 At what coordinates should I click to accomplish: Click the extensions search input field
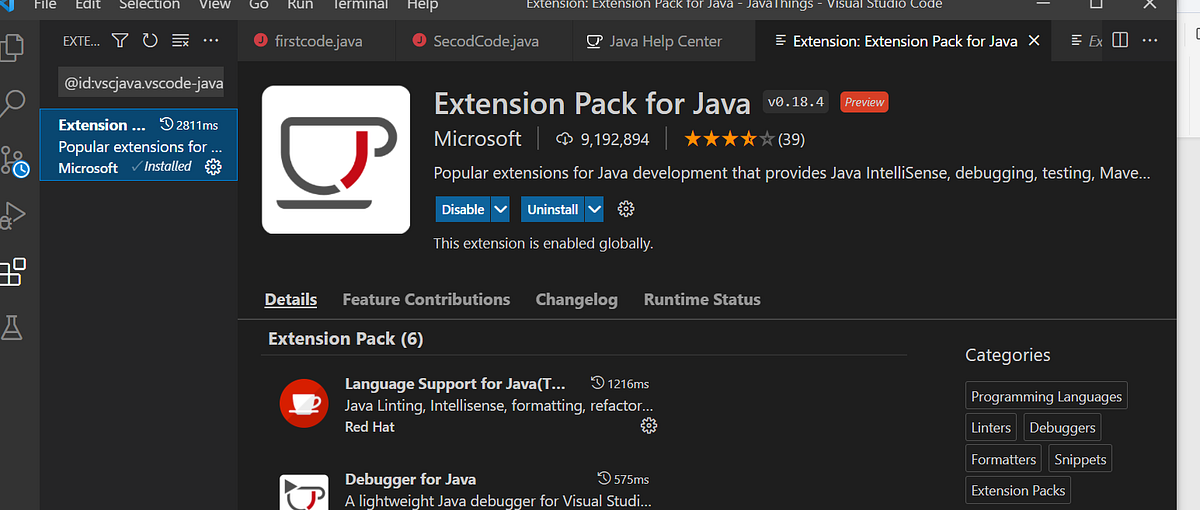tap(143, 83)
